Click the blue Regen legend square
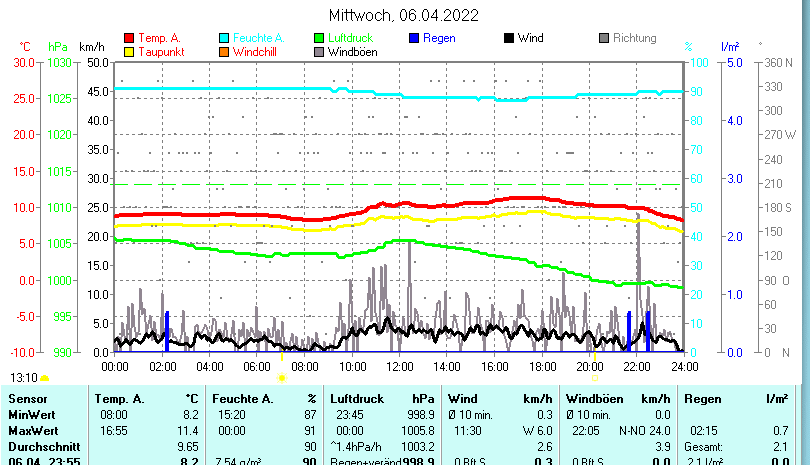 pyautogui.click(x=414, y=39)
